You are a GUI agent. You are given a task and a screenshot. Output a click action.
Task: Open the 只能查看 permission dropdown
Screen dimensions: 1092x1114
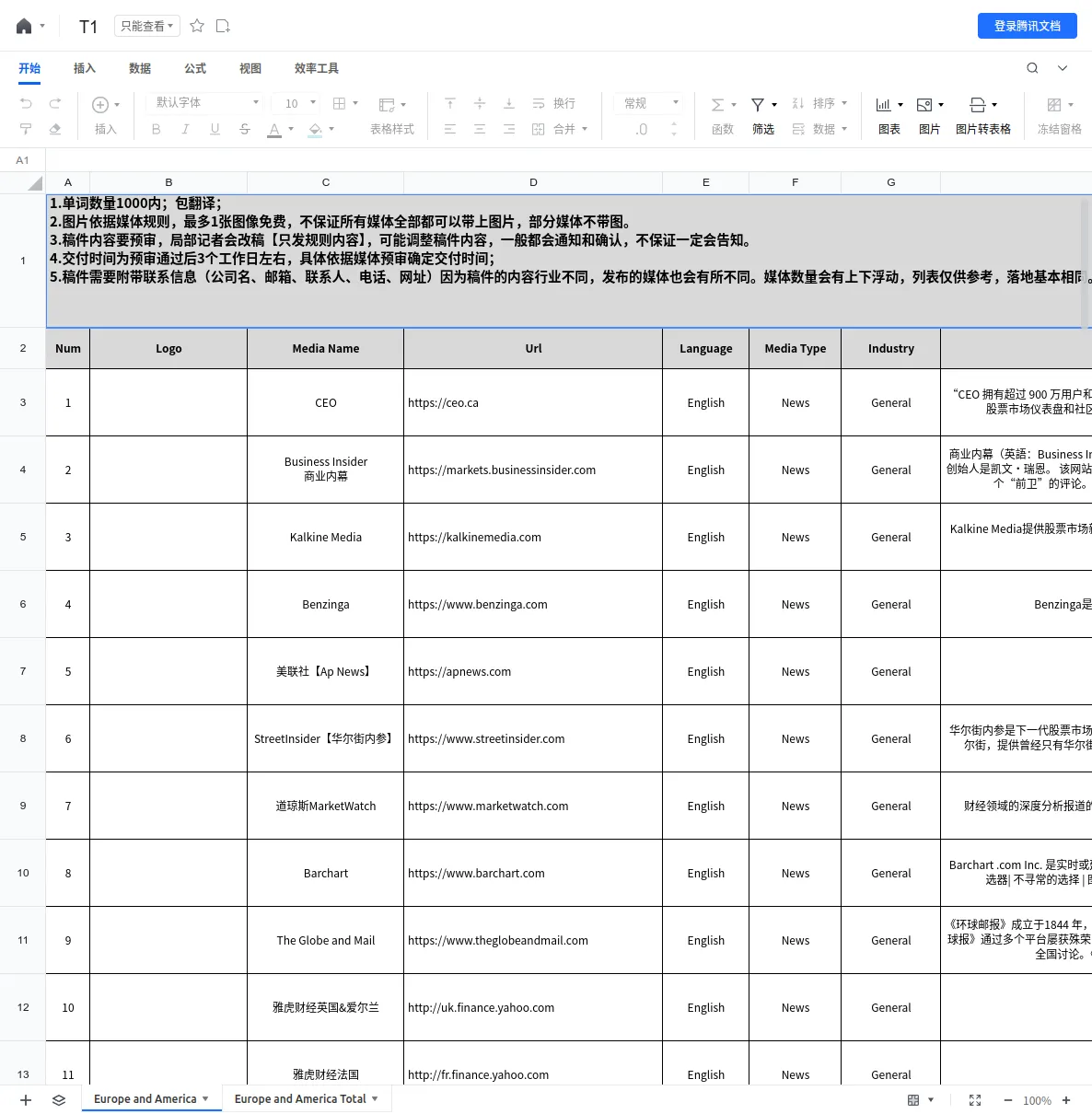point(146,26)
